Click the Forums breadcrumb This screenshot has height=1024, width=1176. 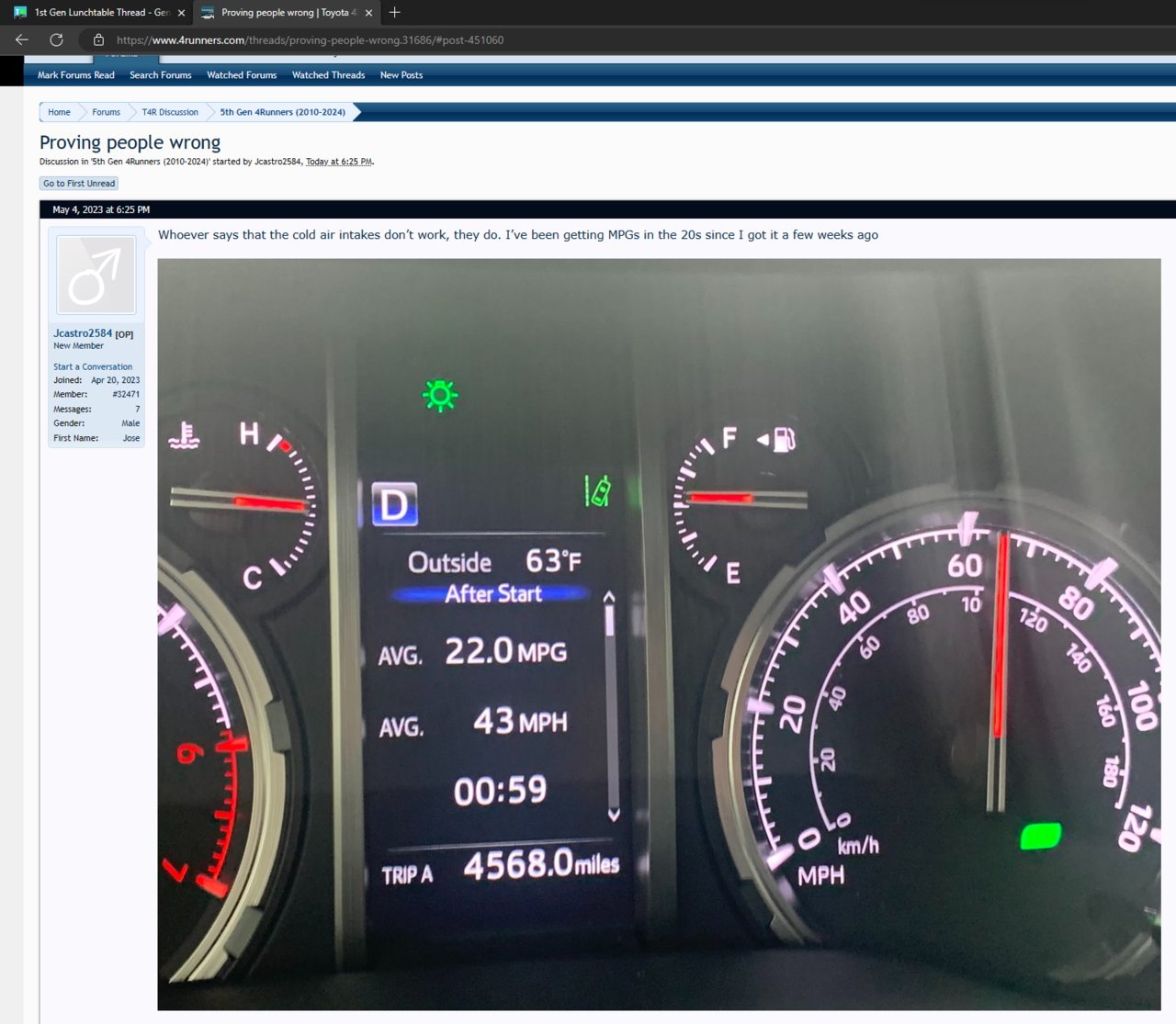point(106,112)
